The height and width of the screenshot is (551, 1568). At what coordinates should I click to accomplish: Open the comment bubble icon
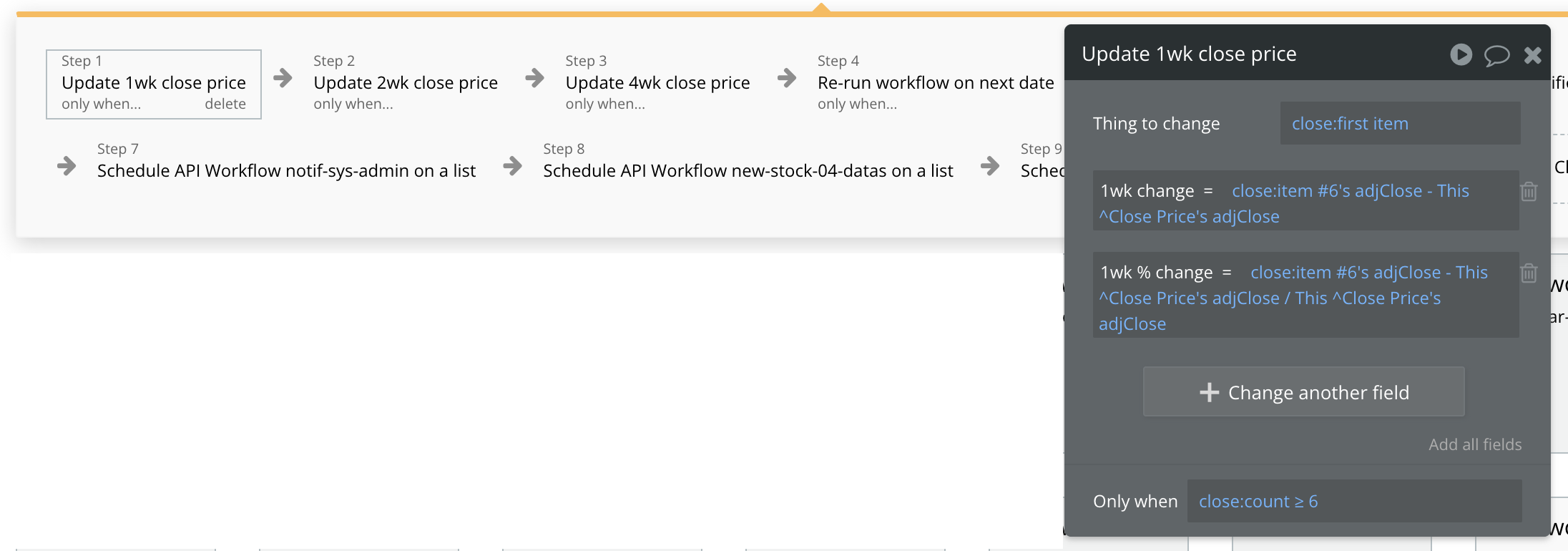[1496, 55]
